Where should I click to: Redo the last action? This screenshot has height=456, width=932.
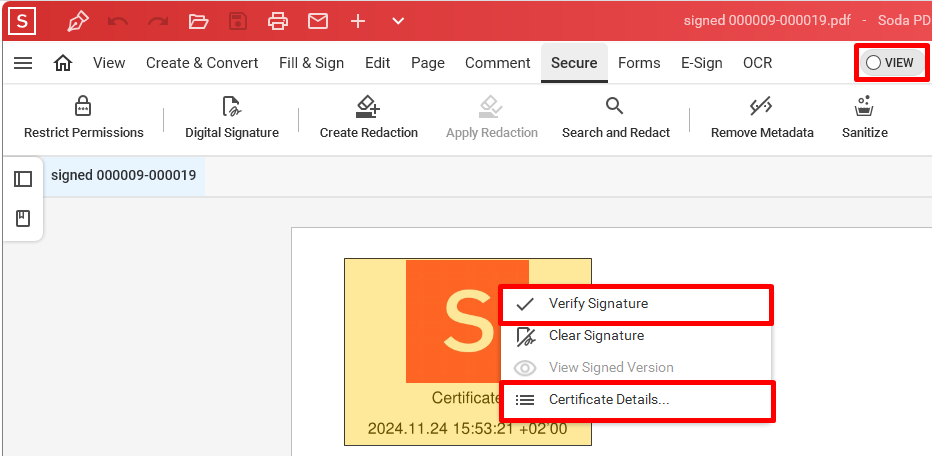pos(158,21)
